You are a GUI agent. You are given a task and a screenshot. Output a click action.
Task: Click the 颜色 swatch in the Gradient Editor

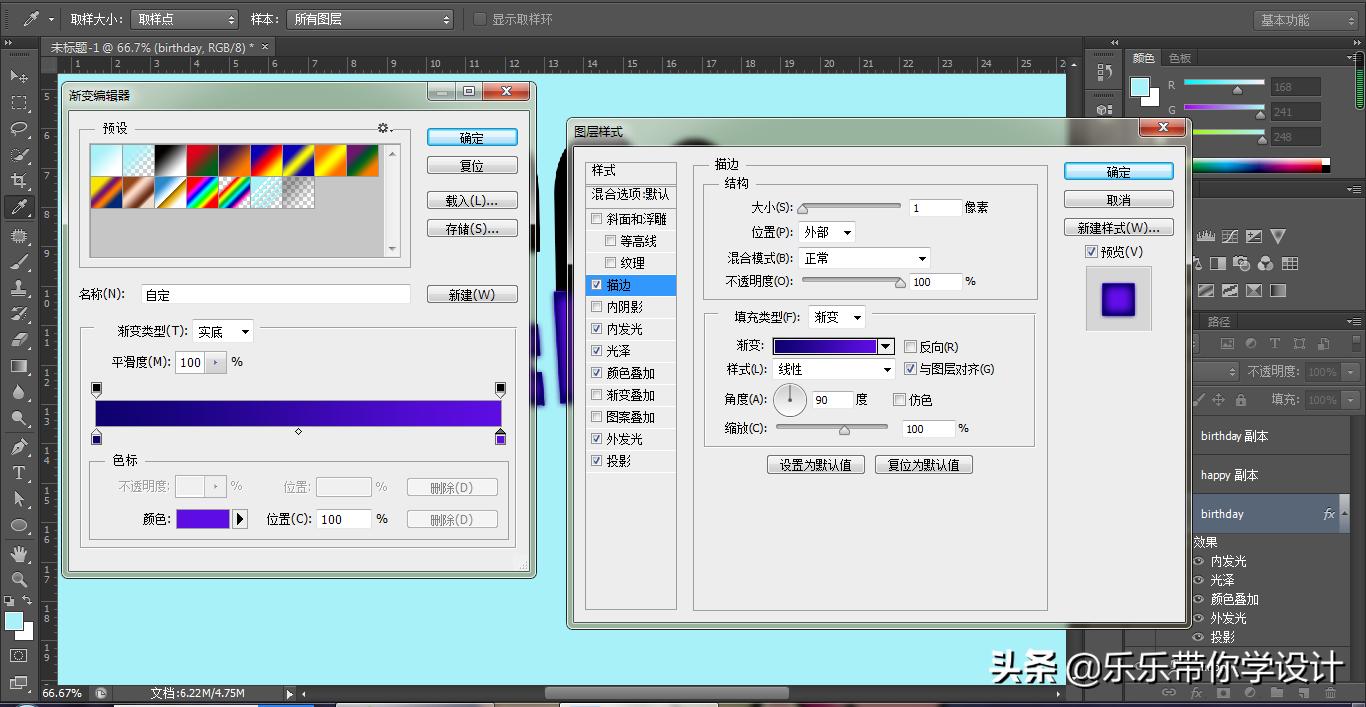coord(205,518)
